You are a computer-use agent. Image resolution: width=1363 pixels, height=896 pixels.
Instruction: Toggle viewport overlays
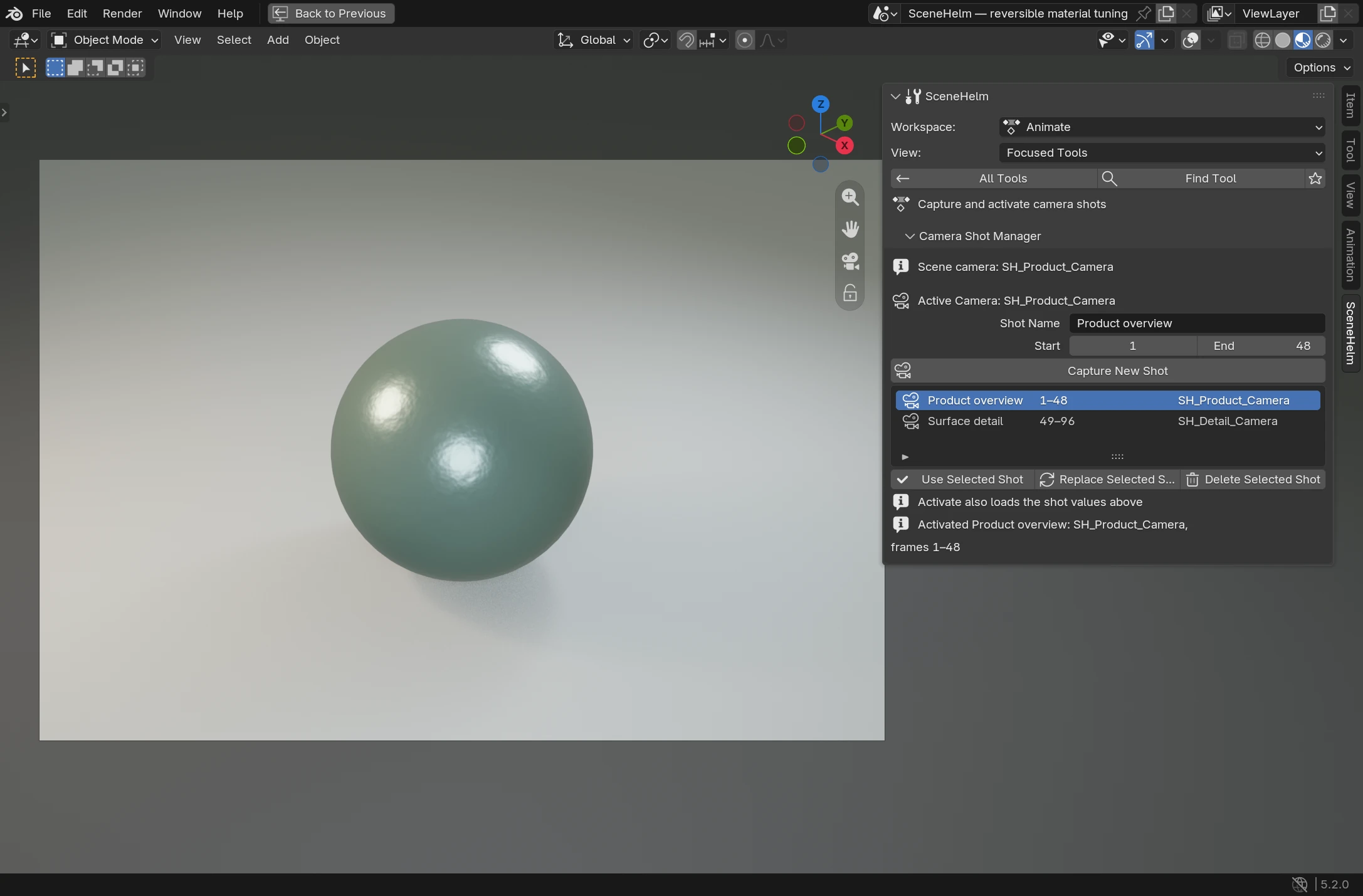(1190, 40)
